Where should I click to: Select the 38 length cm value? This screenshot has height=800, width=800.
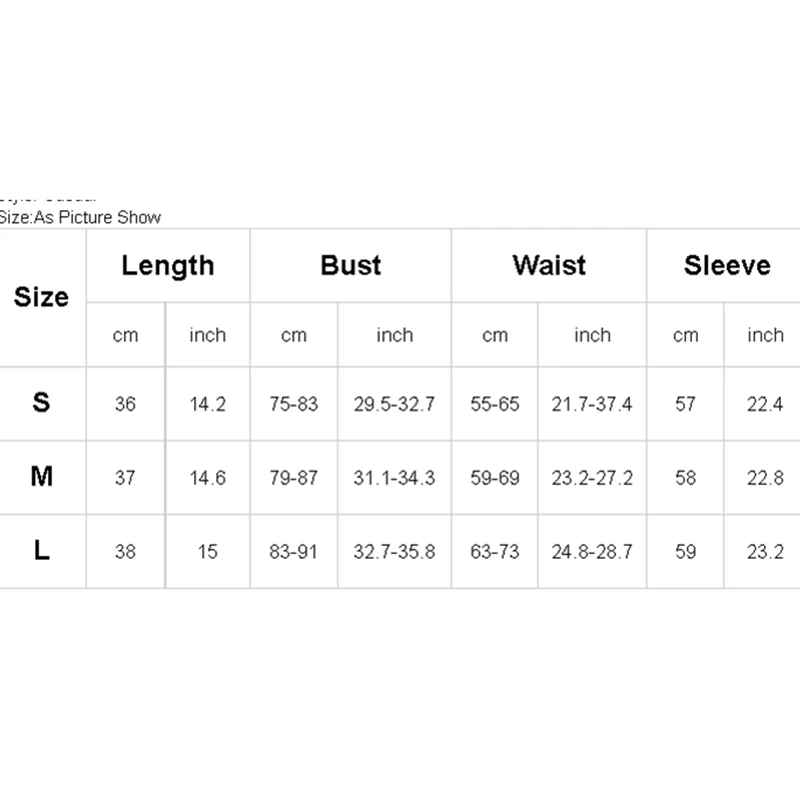[125, 552]
